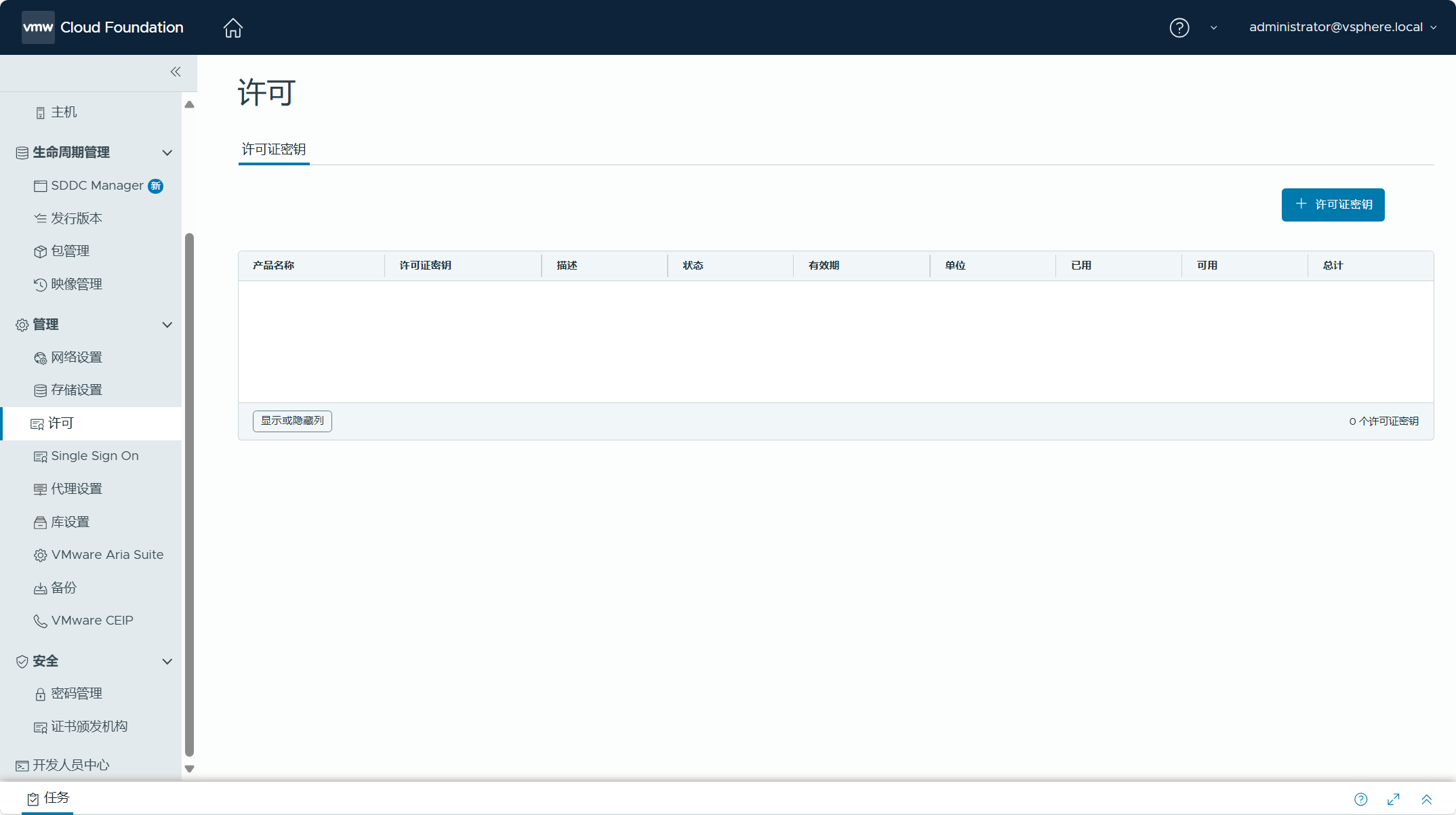This screenshot has height=815, width=1456.
Task: Open dropdown arrow next to help icon
Action: pos(1213,28)
